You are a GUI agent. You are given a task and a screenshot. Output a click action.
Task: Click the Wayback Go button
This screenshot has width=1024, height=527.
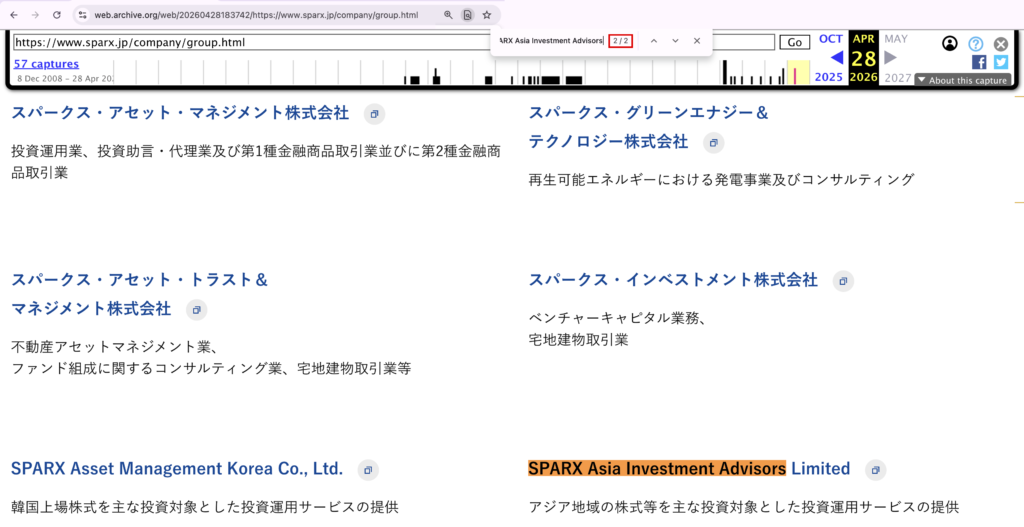pyautogui.click(x=795, y=42)
